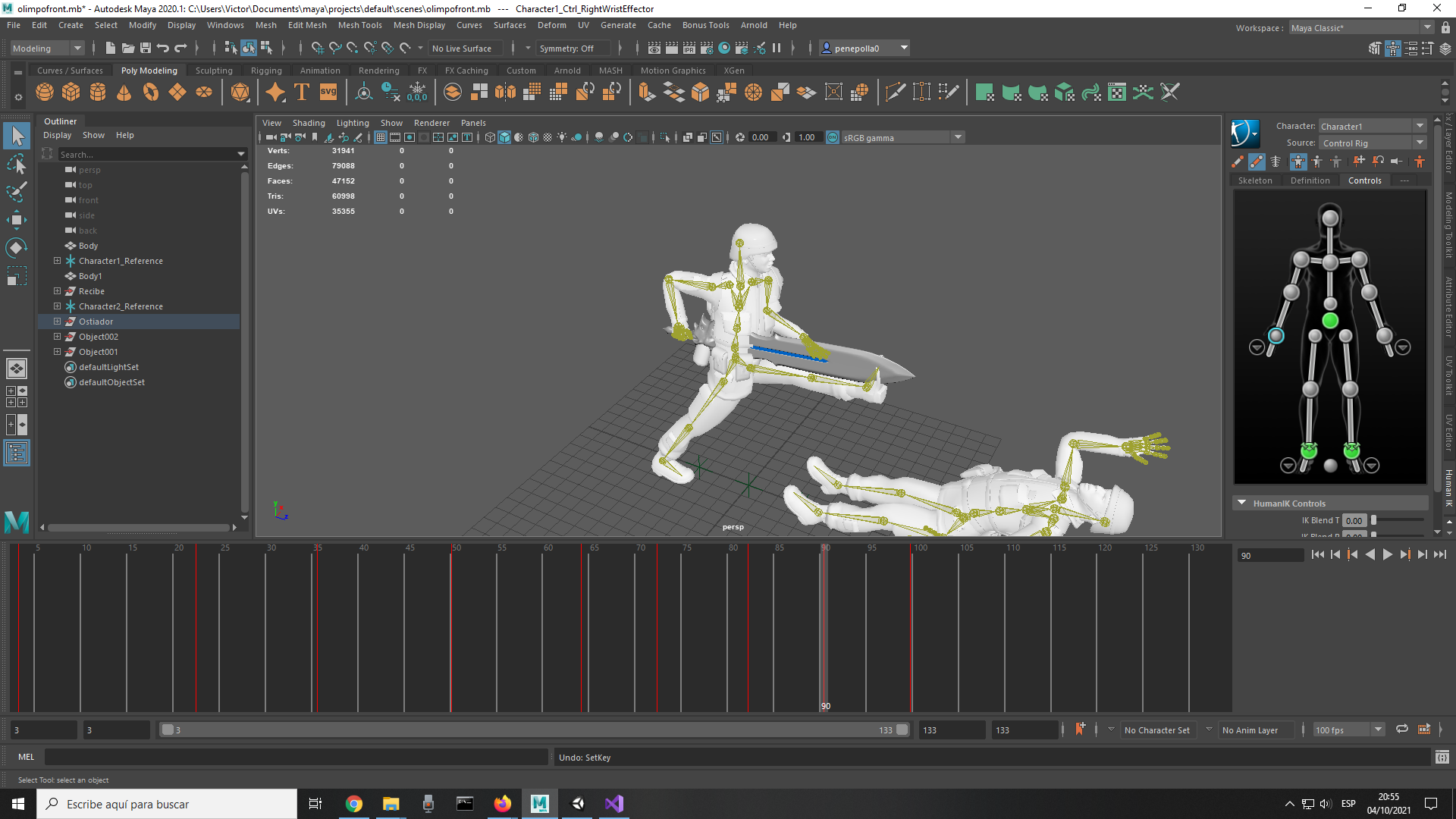Create a polygon cube from shelf

point(71,93)
